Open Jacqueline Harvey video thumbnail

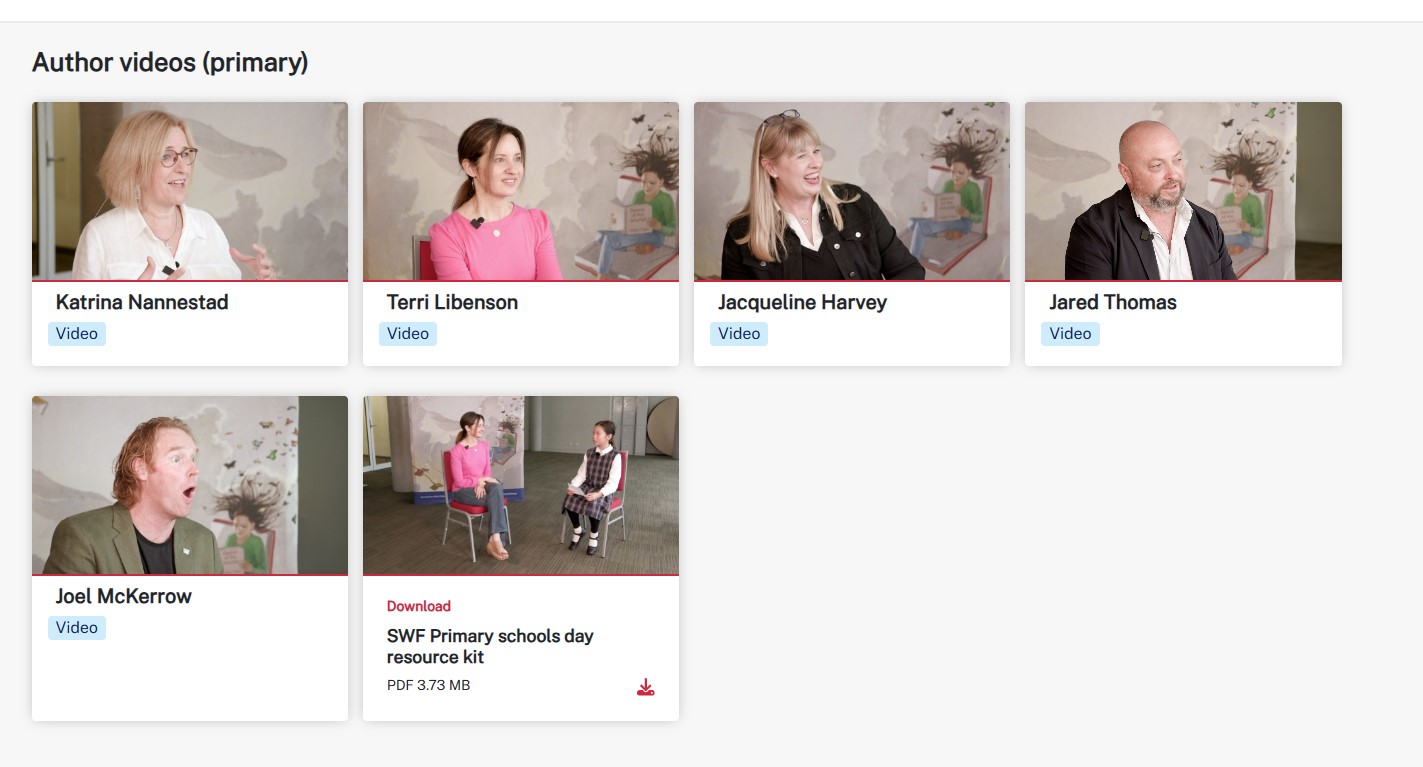852,191
